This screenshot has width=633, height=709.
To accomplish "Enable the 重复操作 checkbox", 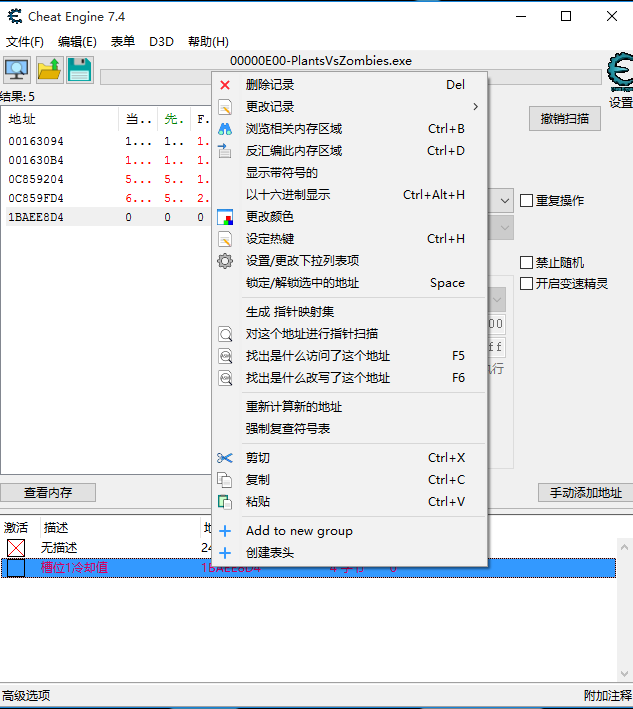I will coord(526,200).
